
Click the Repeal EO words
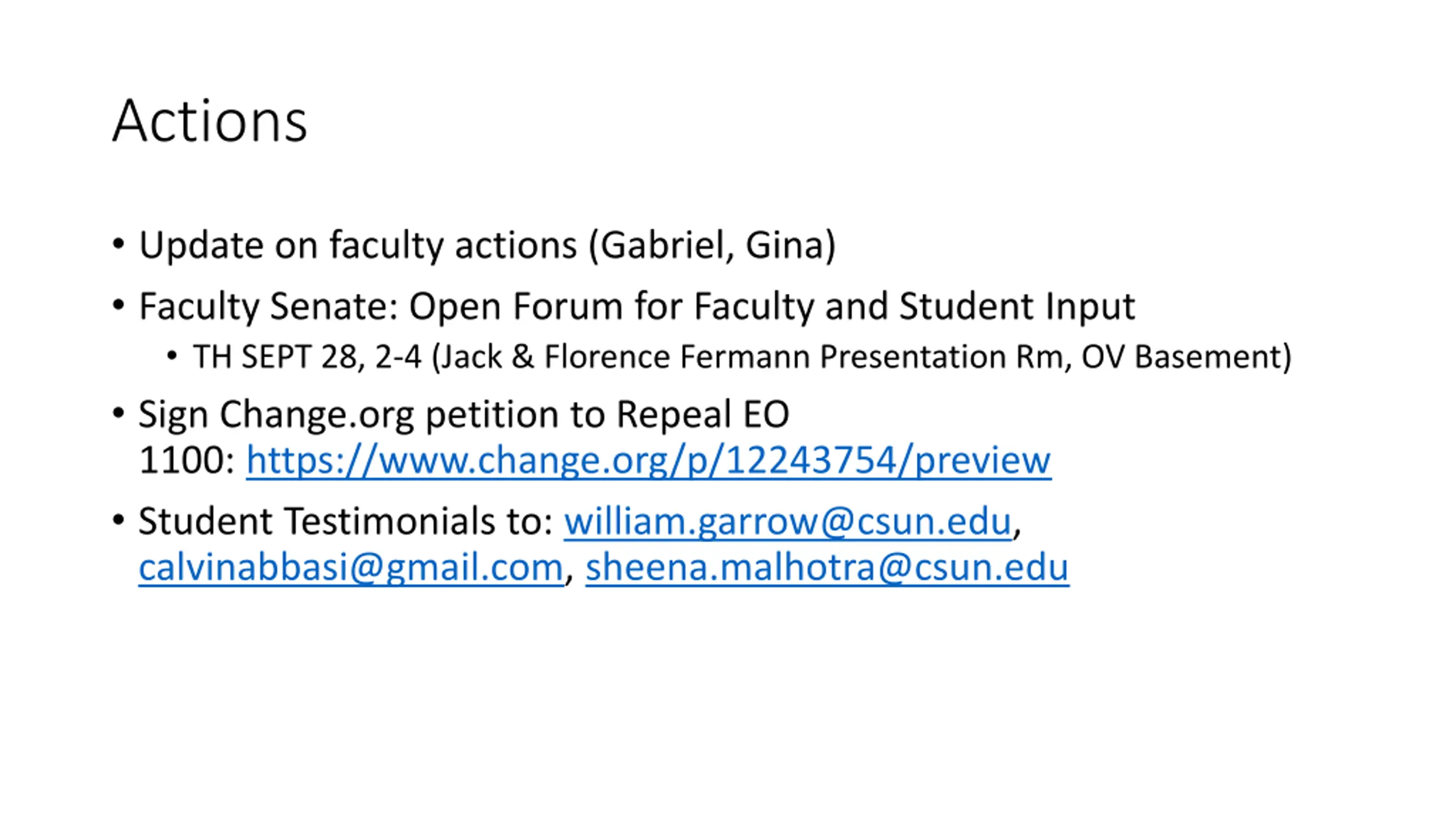coord(703,414)
